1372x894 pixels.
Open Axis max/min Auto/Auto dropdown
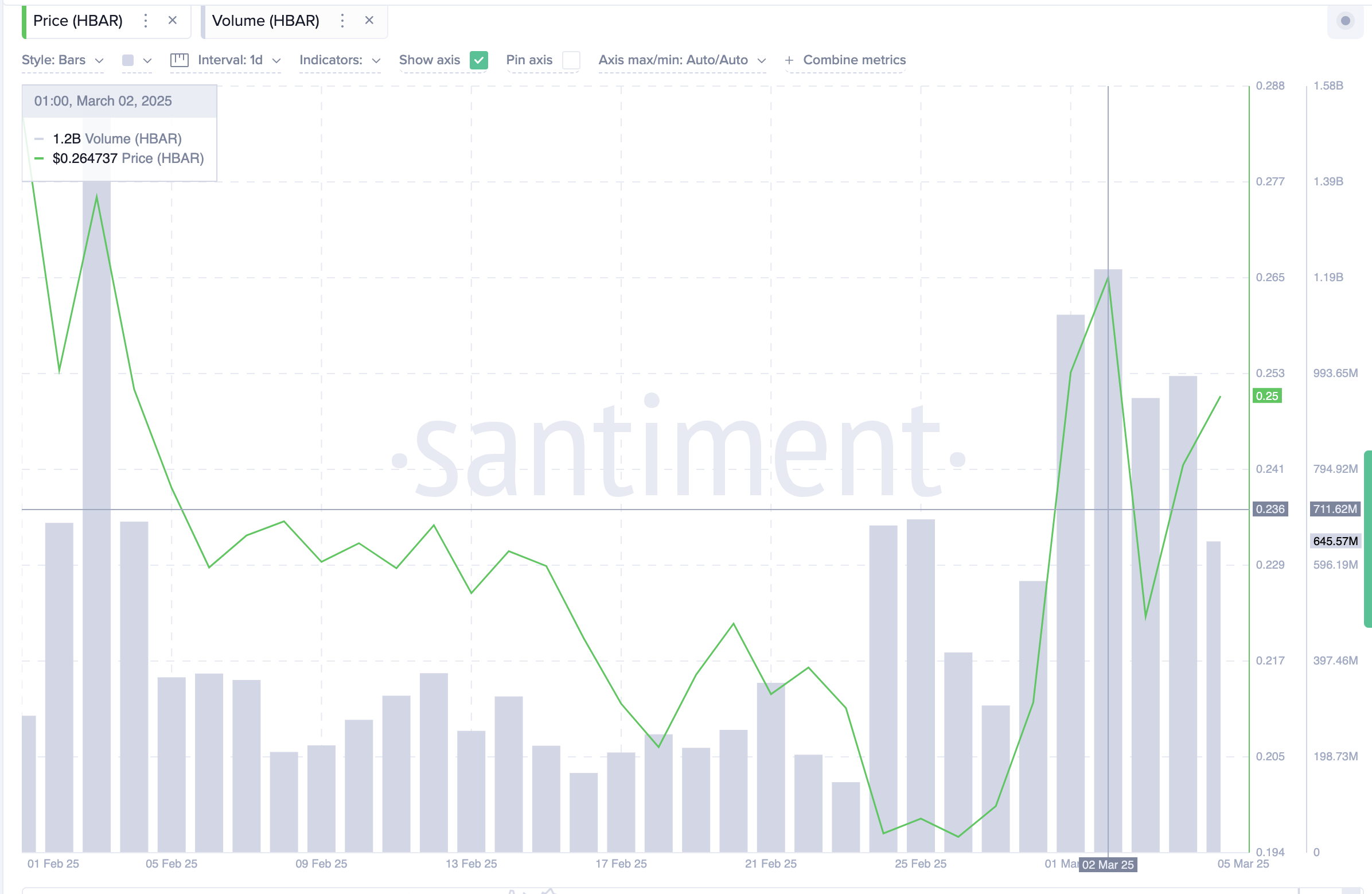pyautogui.click(x=683, y=60)
